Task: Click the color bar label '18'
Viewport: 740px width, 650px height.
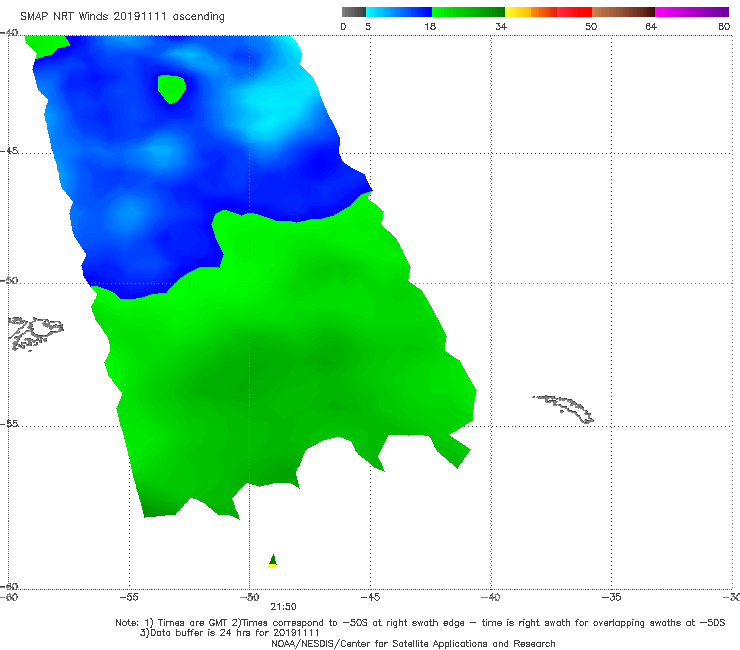Action: [x=430, y=26]
